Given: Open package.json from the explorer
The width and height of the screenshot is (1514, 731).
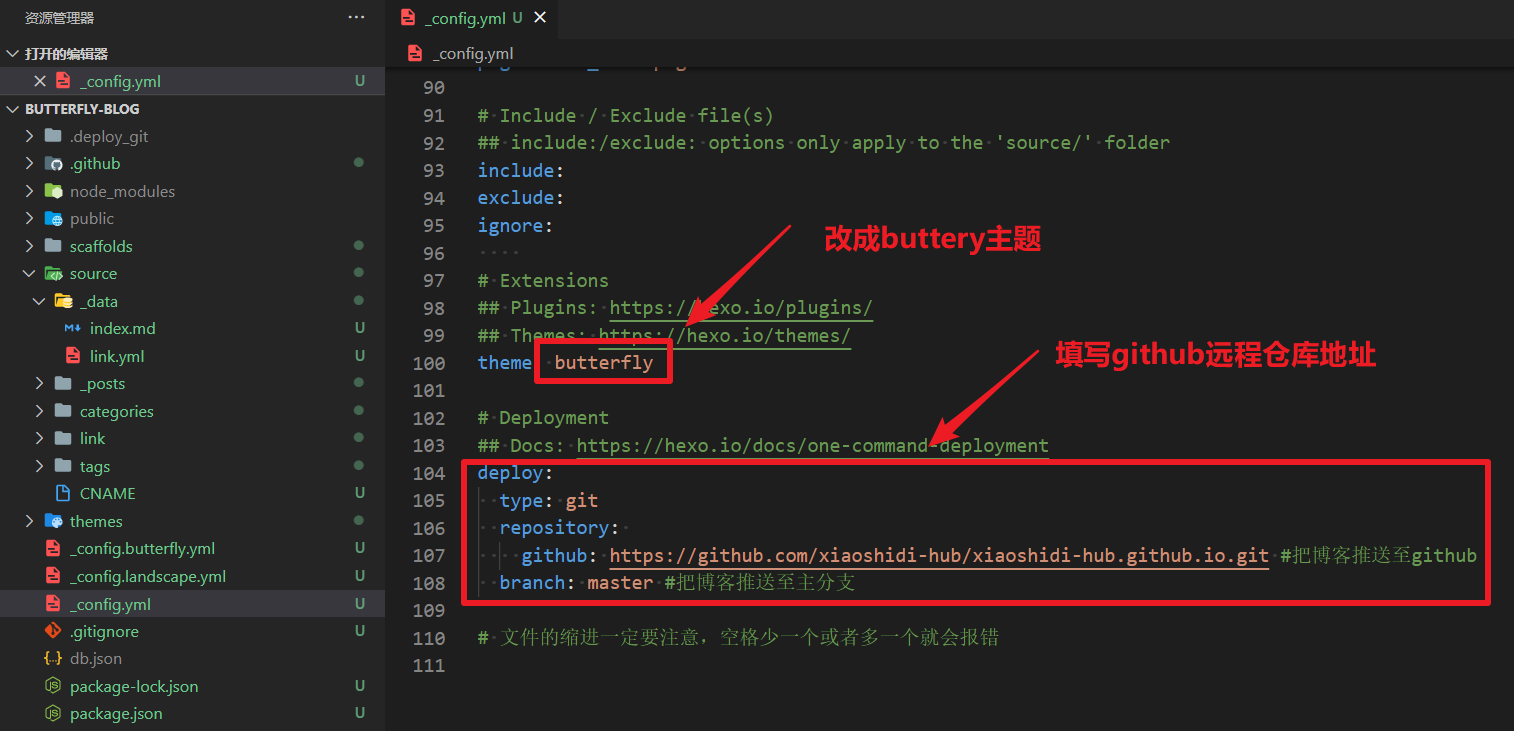Looking at the screenshot, I should click(x=116, y=713).
